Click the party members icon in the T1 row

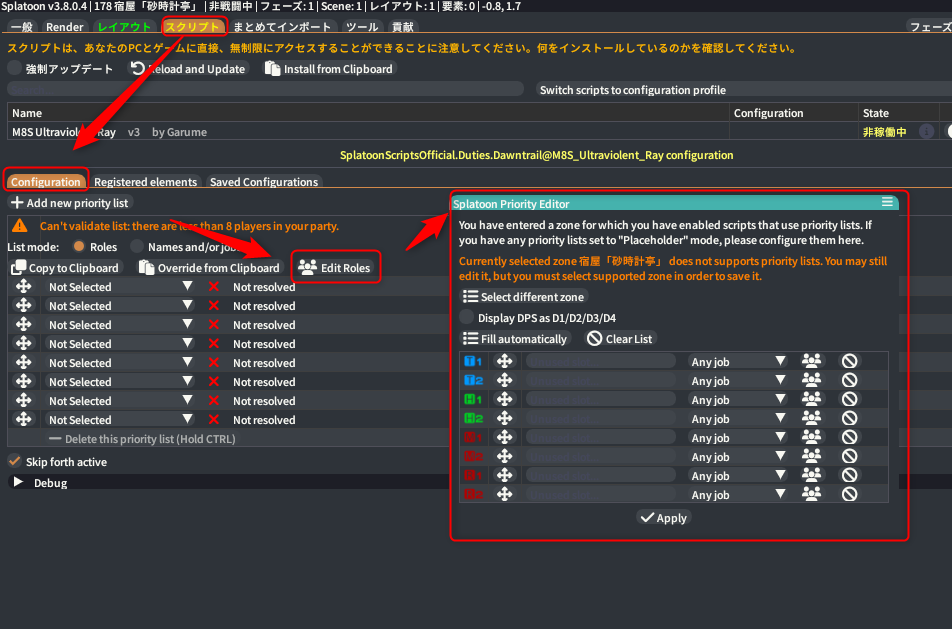pyautogui.click(x=811, y=361)
